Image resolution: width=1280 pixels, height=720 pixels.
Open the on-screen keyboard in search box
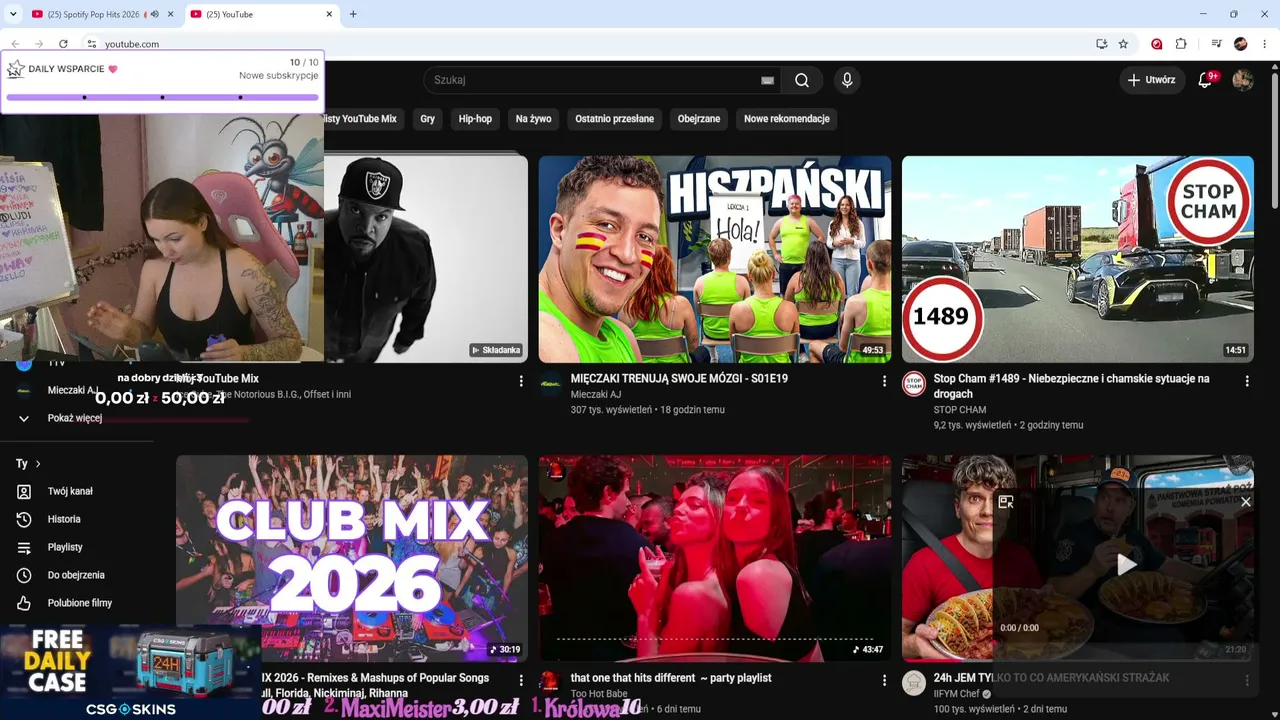tap(767, 80)
